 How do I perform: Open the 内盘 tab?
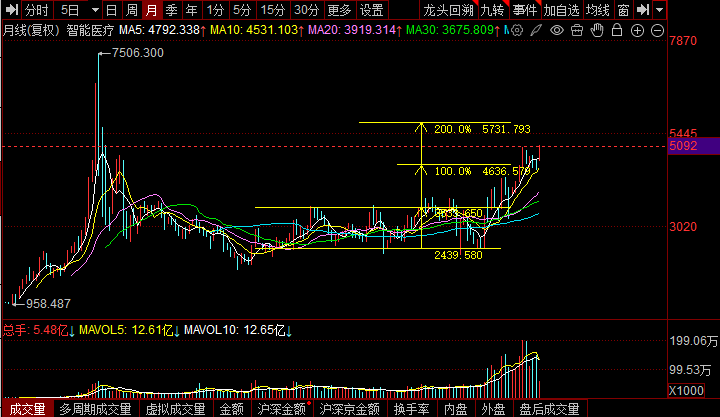[456, 409]
